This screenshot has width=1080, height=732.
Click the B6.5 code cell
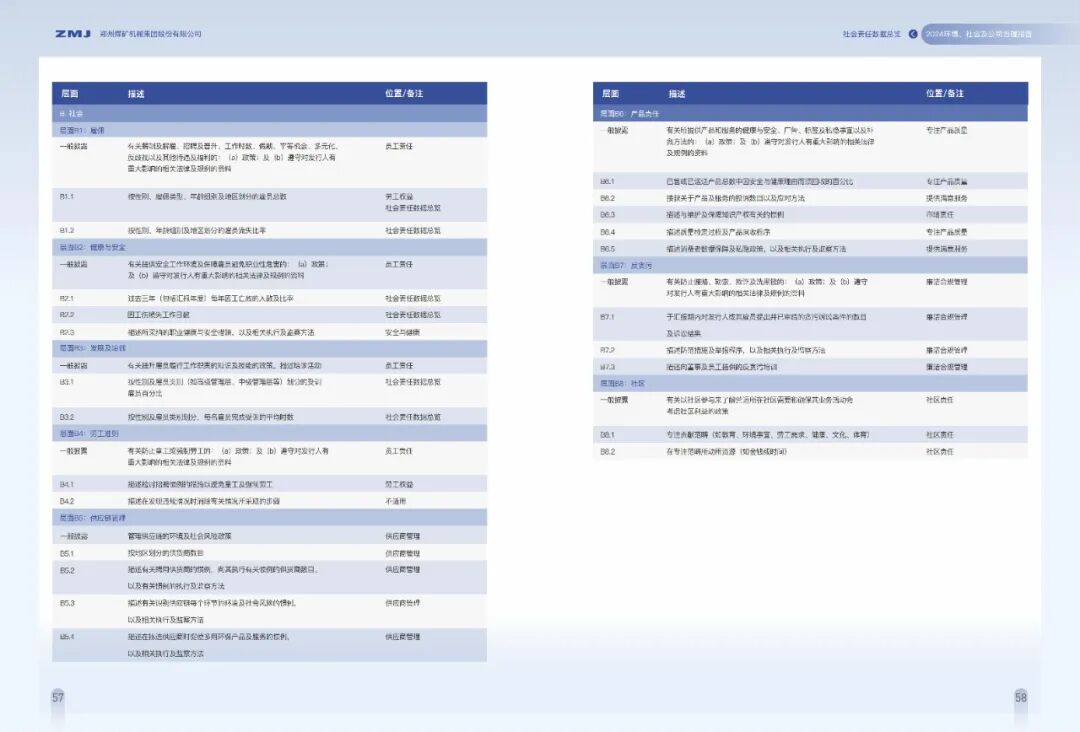pos(608,249)
